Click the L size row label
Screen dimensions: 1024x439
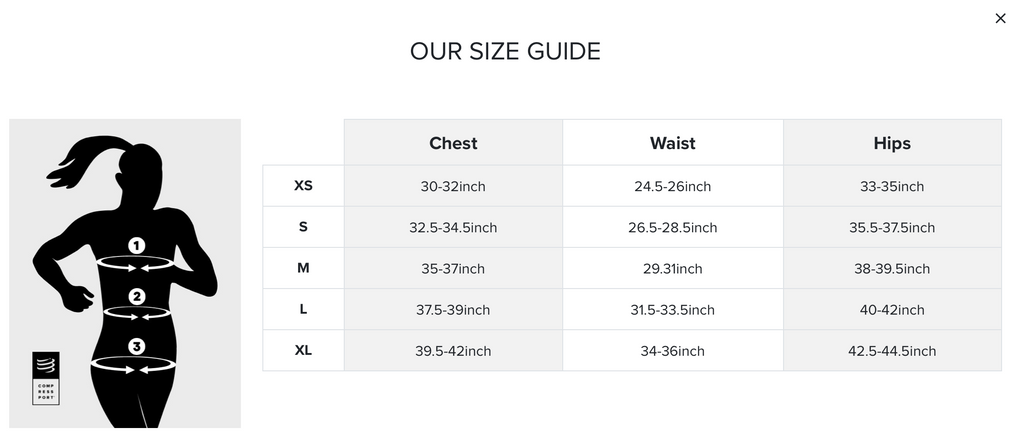click(x=303, y=309)
